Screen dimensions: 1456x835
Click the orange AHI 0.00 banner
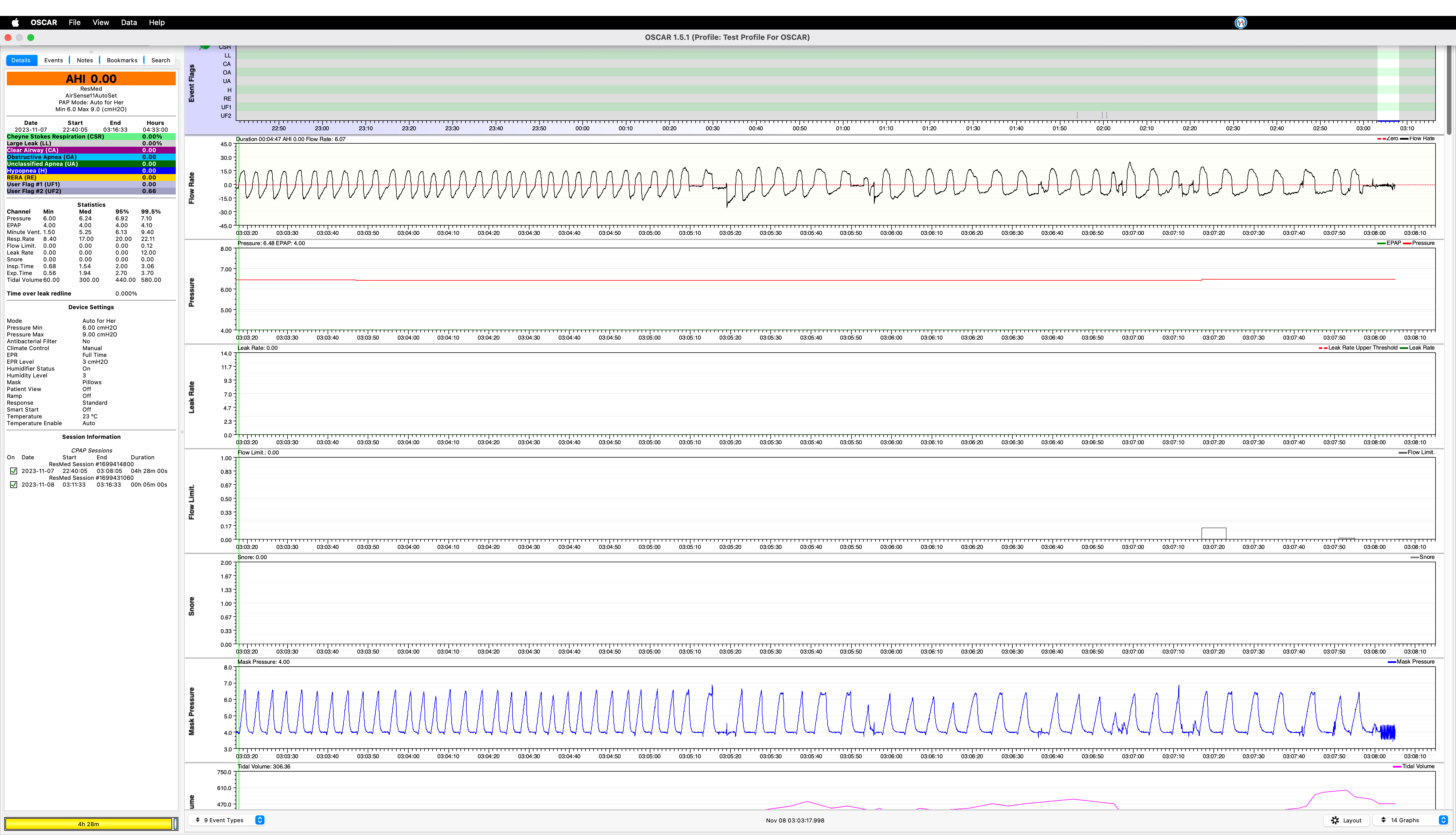(91, 78)
